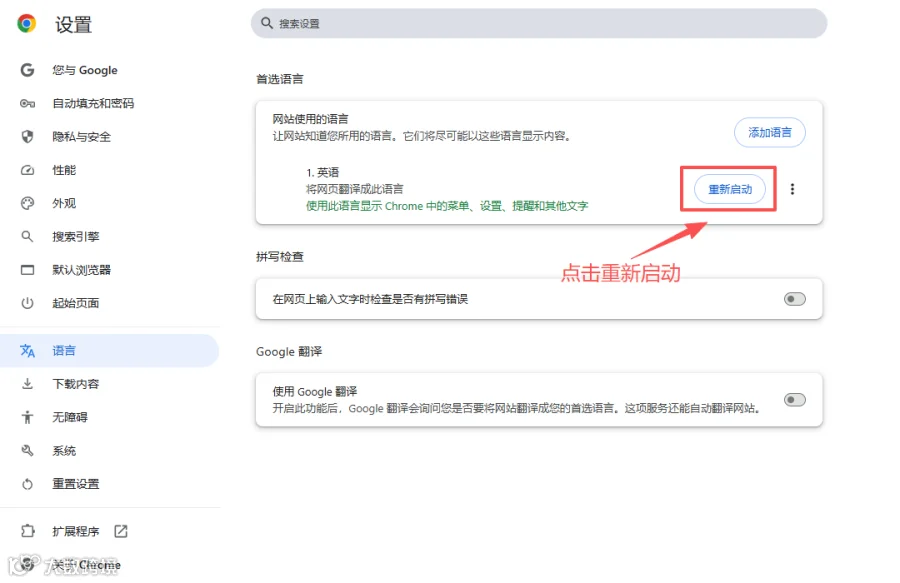Open the three-dot menu for 英语
This screenshot has width=900, height=583.
pyautogui.click(x=792, y=189)
